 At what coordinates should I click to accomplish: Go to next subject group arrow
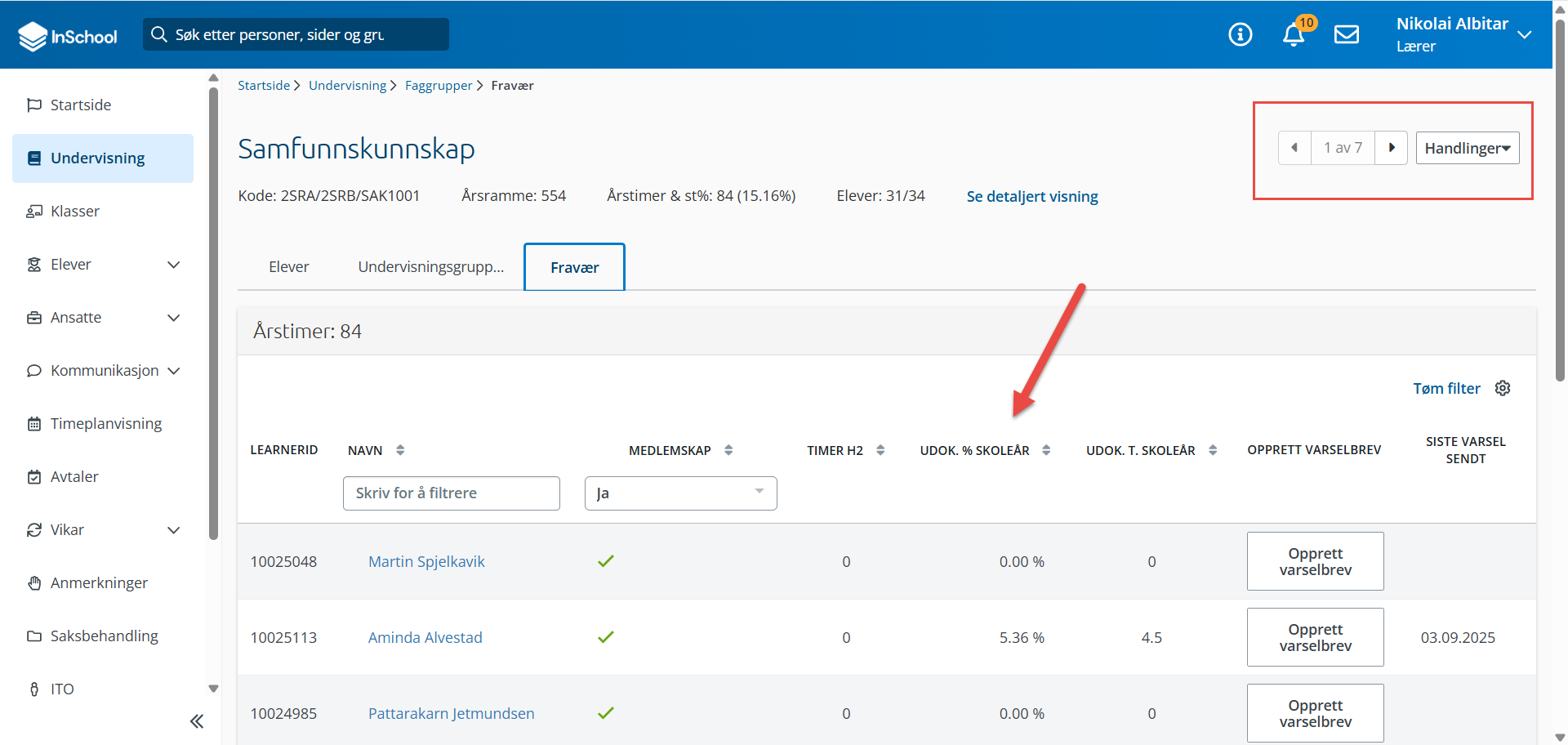pyautogui.click(x=1392, y=148)
